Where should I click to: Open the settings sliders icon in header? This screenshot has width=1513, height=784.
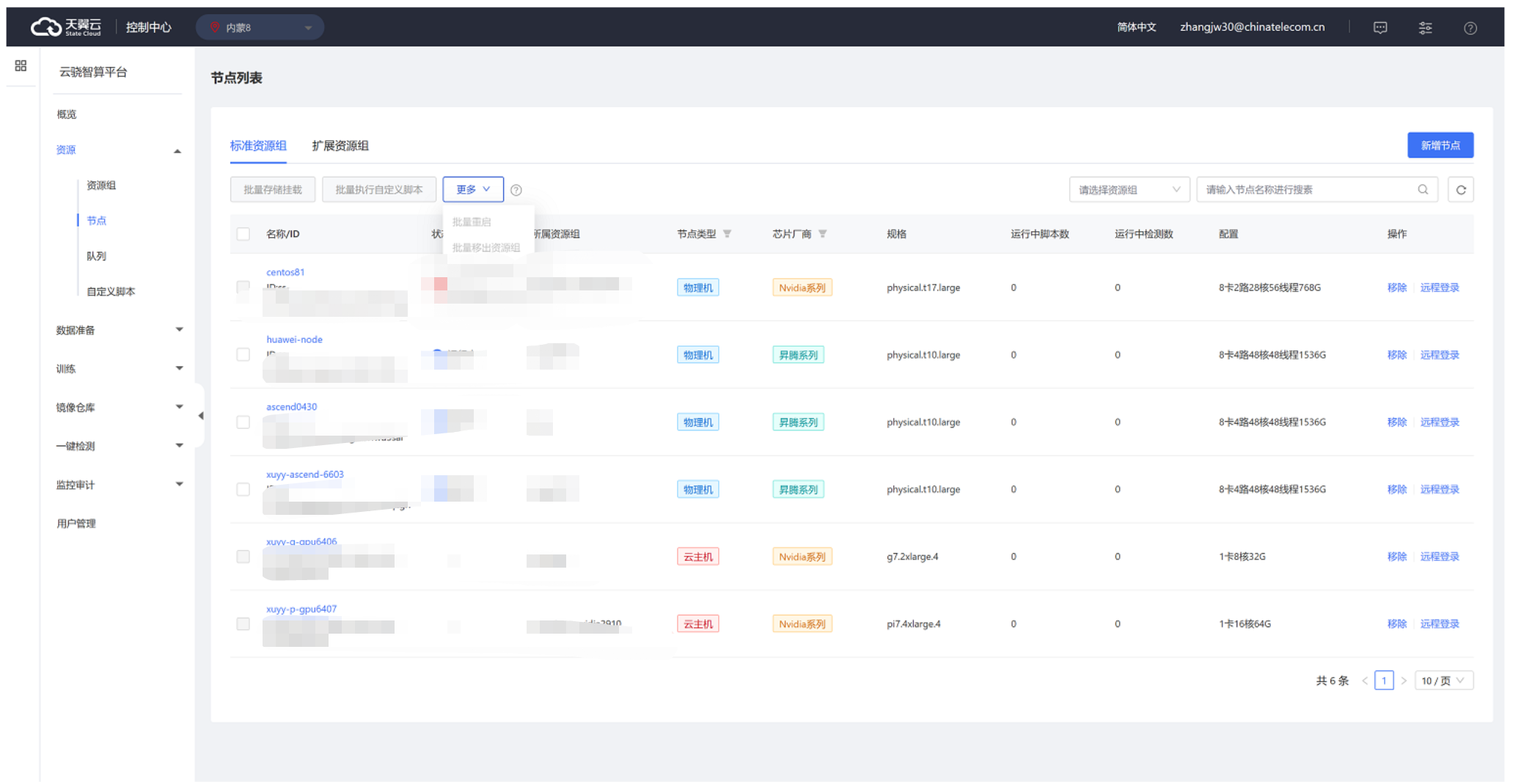1425,27
